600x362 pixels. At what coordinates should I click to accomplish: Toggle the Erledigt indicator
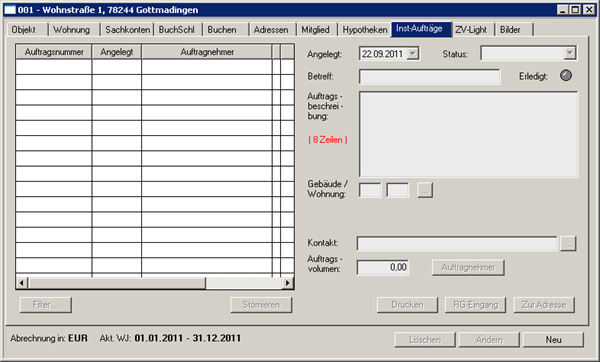coord(566,75)
